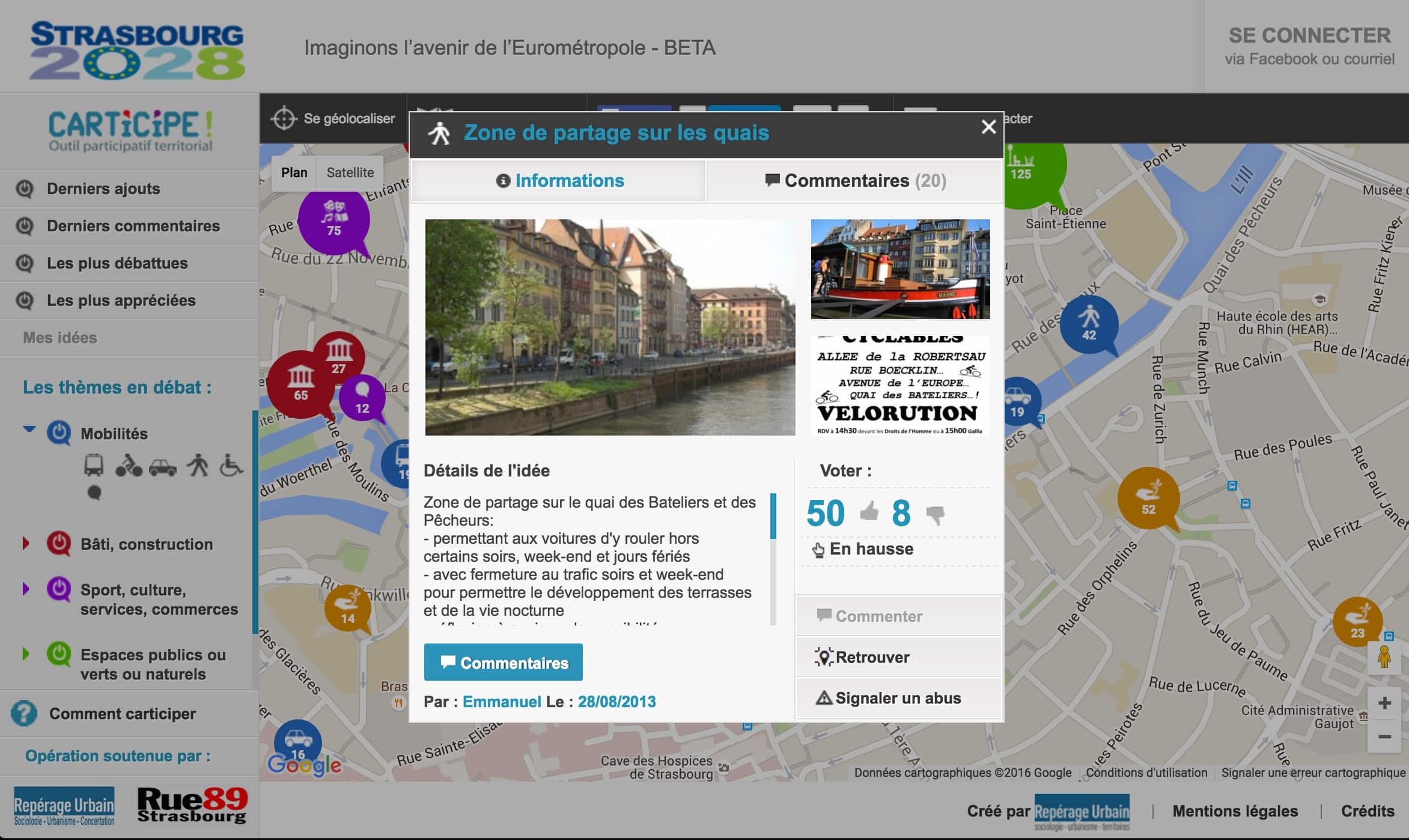
Task: Switch to the Commentaires (20) tab
Action: pos(855,180)
